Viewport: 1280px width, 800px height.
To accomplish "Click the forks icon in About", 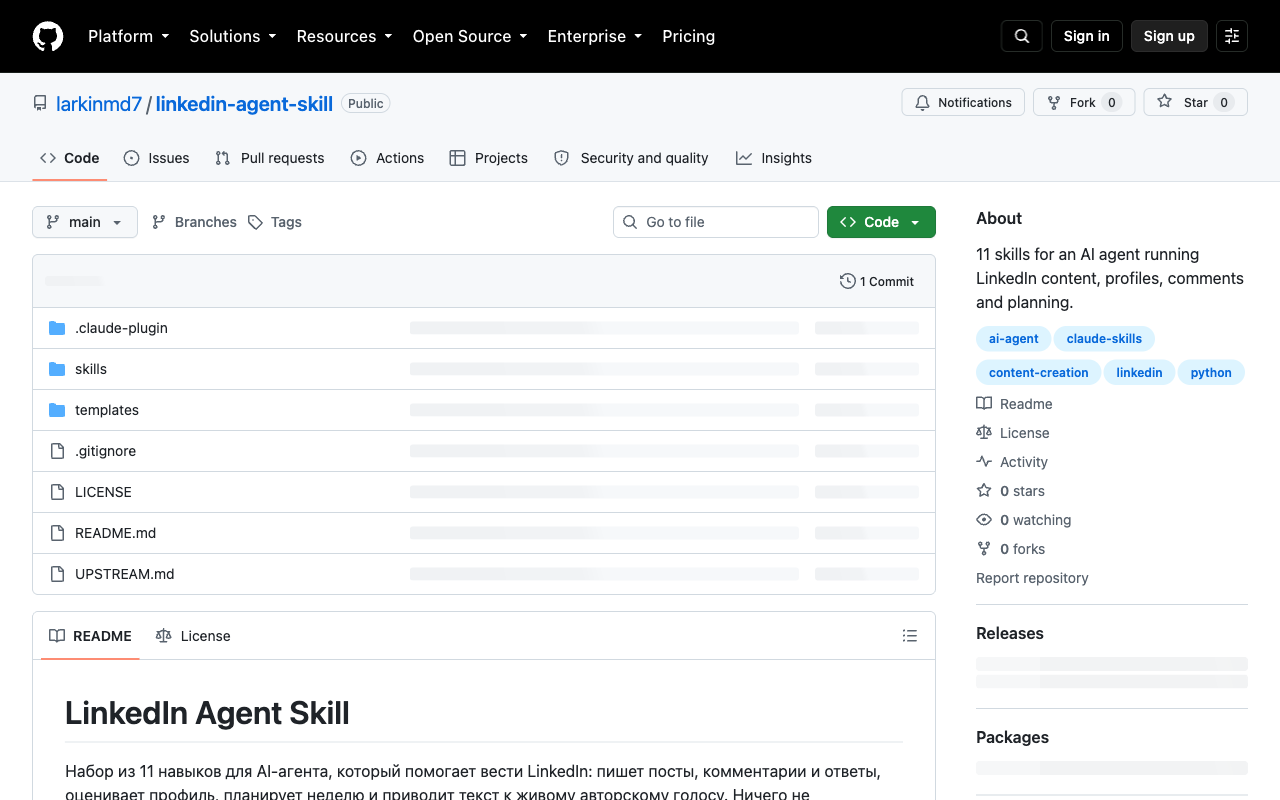I will [984, 549].
